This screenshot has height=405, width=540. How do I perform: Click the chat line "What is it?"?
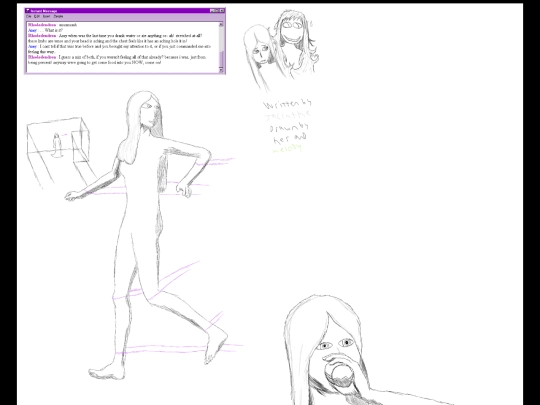click(x=53, y=30)
